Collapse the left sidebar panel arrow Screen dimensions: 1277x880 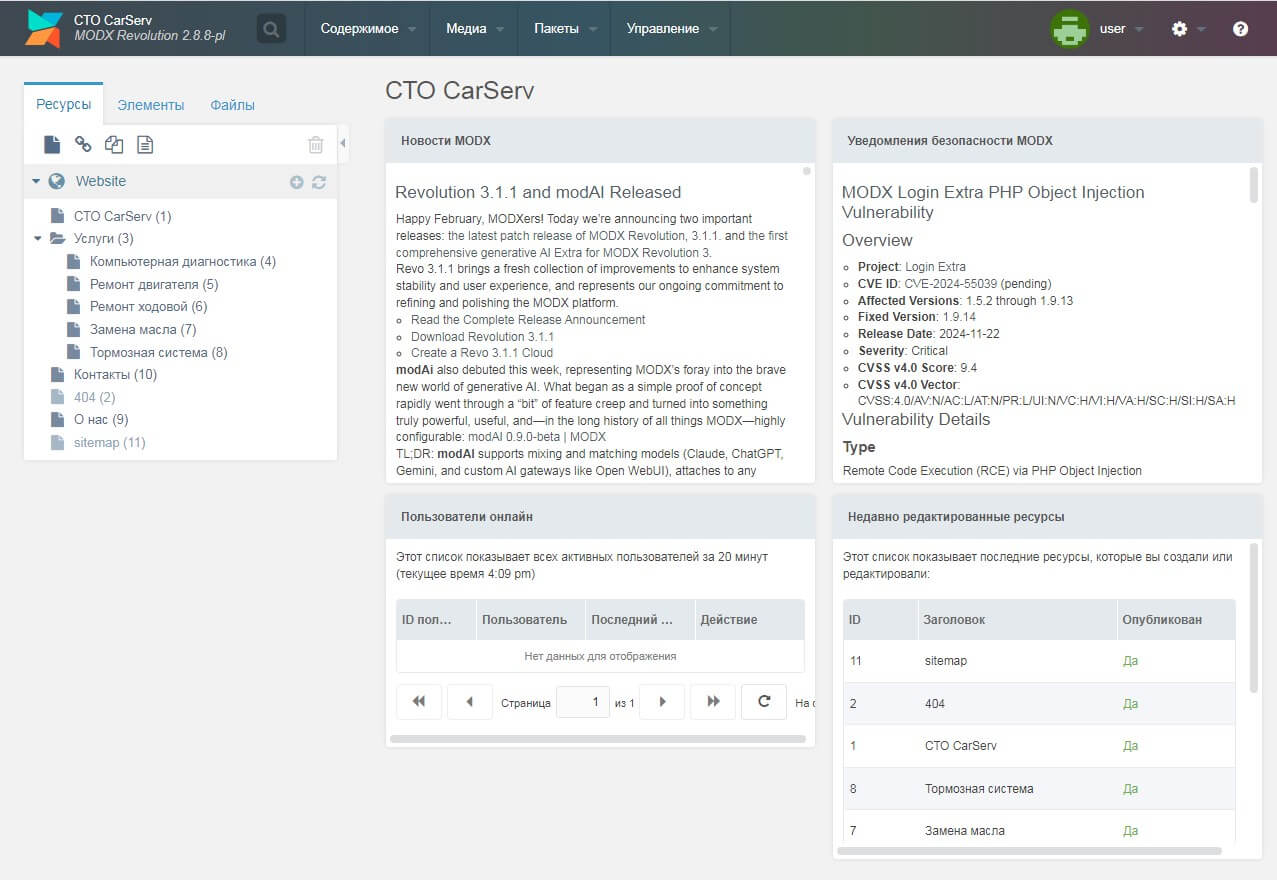click(x=343, y=144)
